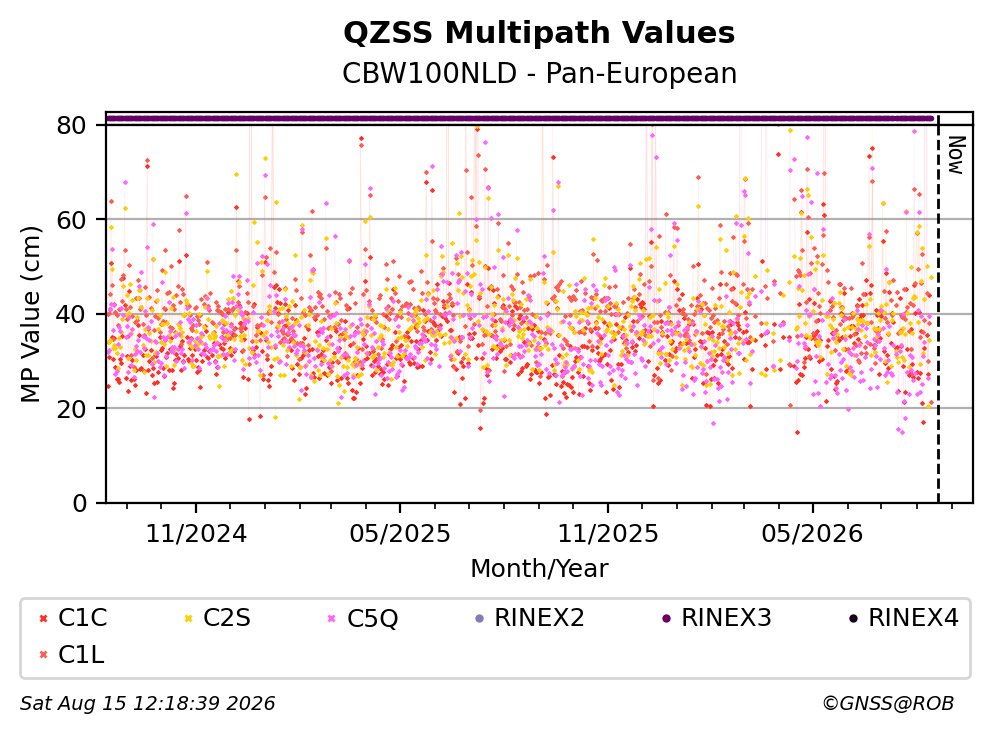This screenshot has height=734, width=992.
Task: Click the 11/2025 x-axis tick label
Action: pyautogui.click(x=607, y=534)
